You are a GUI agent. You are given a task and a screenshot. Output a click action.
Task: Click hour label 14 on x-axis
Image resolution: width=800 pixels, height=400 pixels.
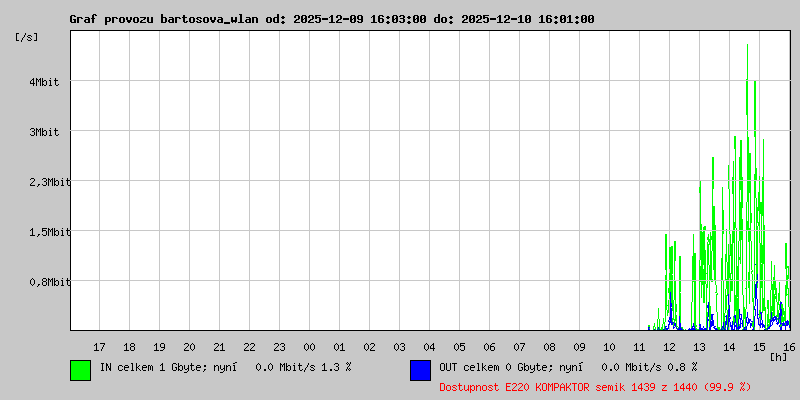[730, 347]
